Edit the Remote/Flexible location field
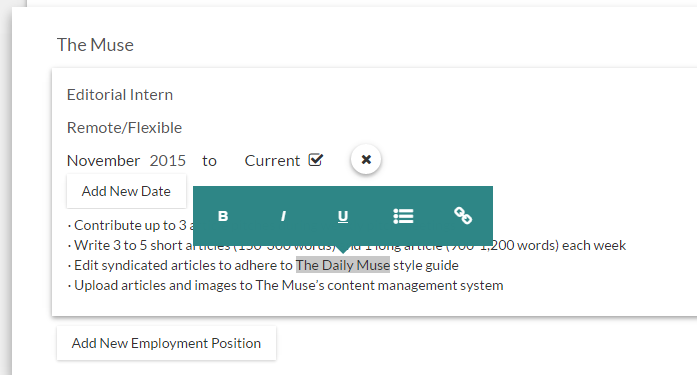This screenshot has width=697, height=375. tap(124, 128)
